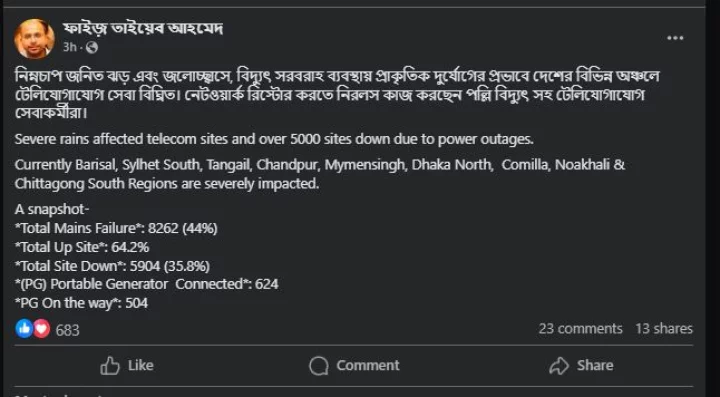View the 13 shares list

pyautogui.click(x=664, y=329)
